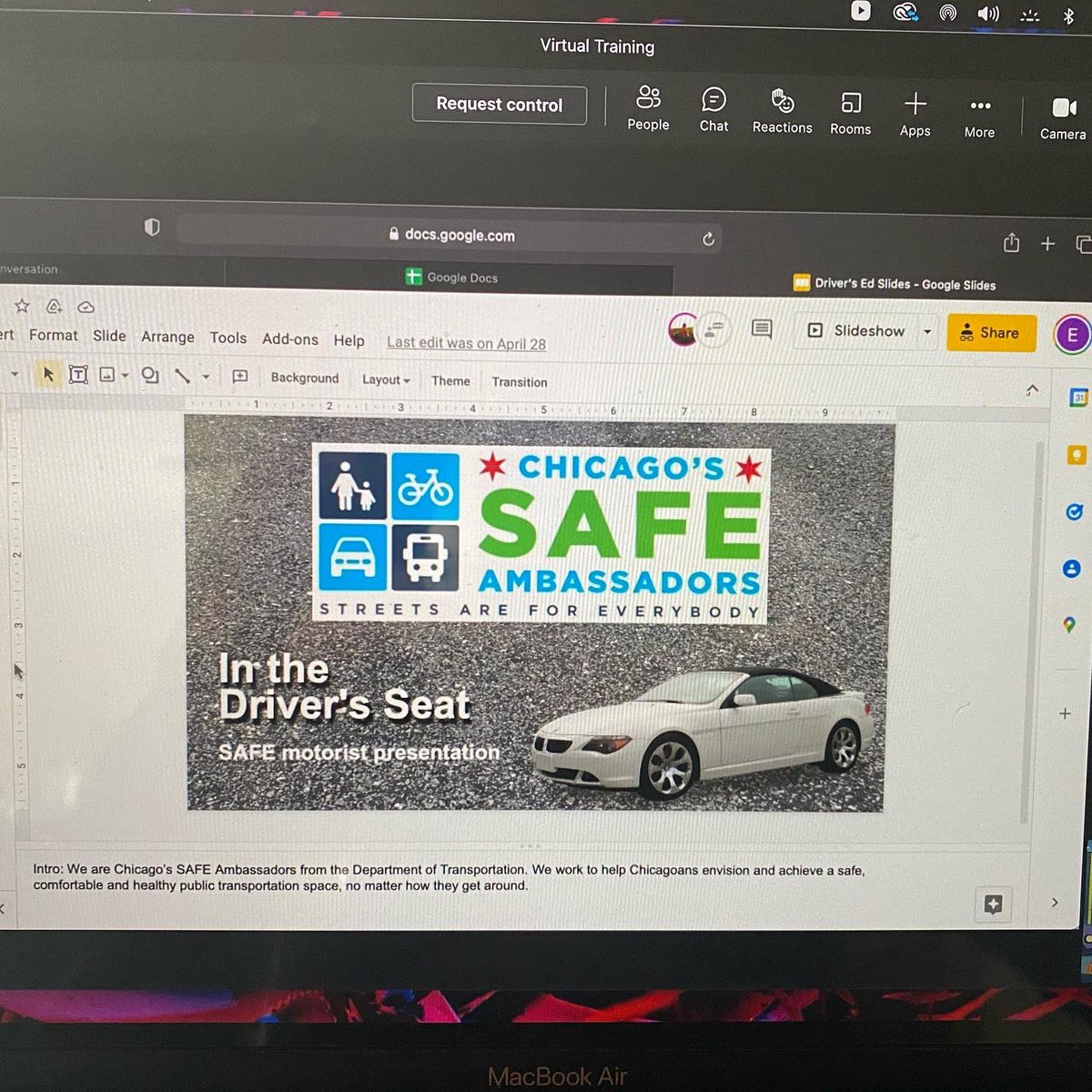
Task: Click the docs.google.com address bar
Action: [450, 235]
